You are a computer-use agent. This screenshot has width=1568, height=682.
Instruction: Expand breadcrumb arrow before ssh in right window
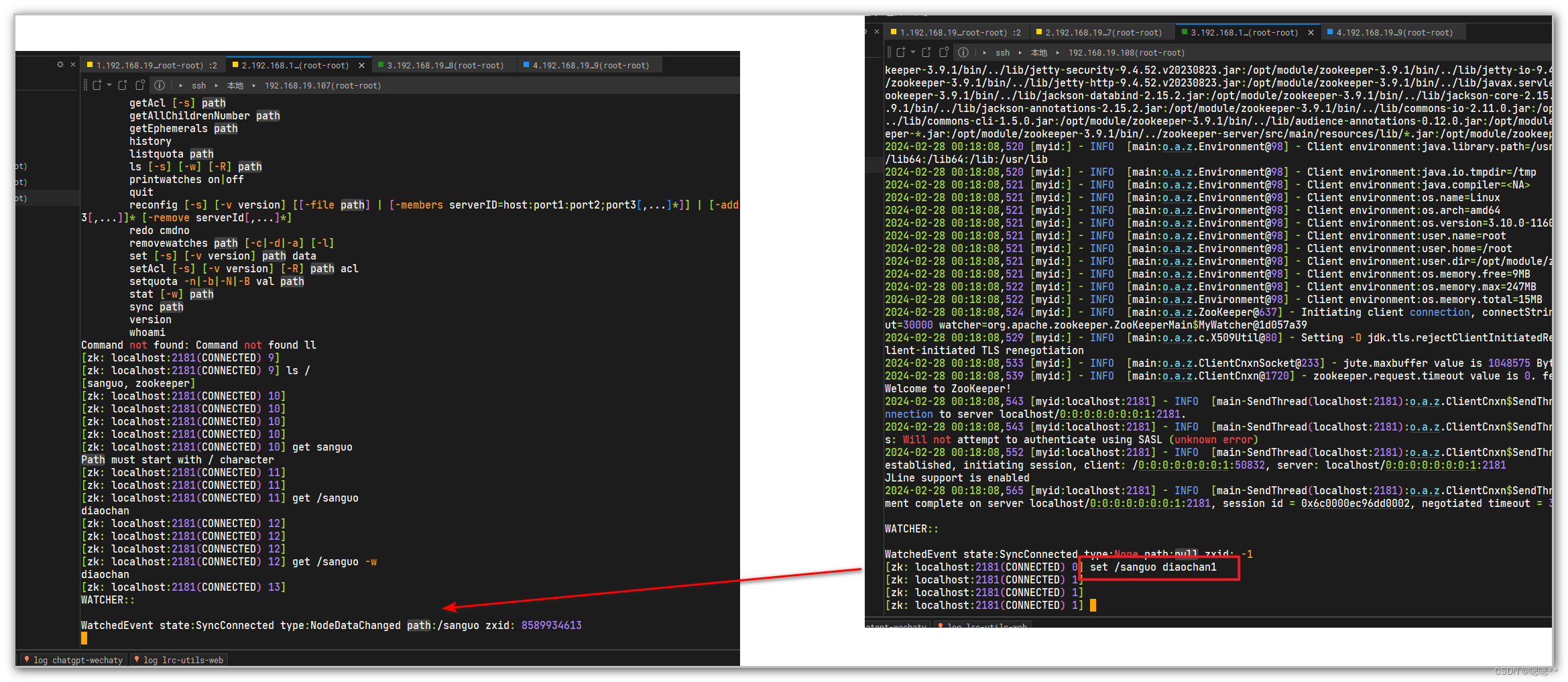[985, 52]
